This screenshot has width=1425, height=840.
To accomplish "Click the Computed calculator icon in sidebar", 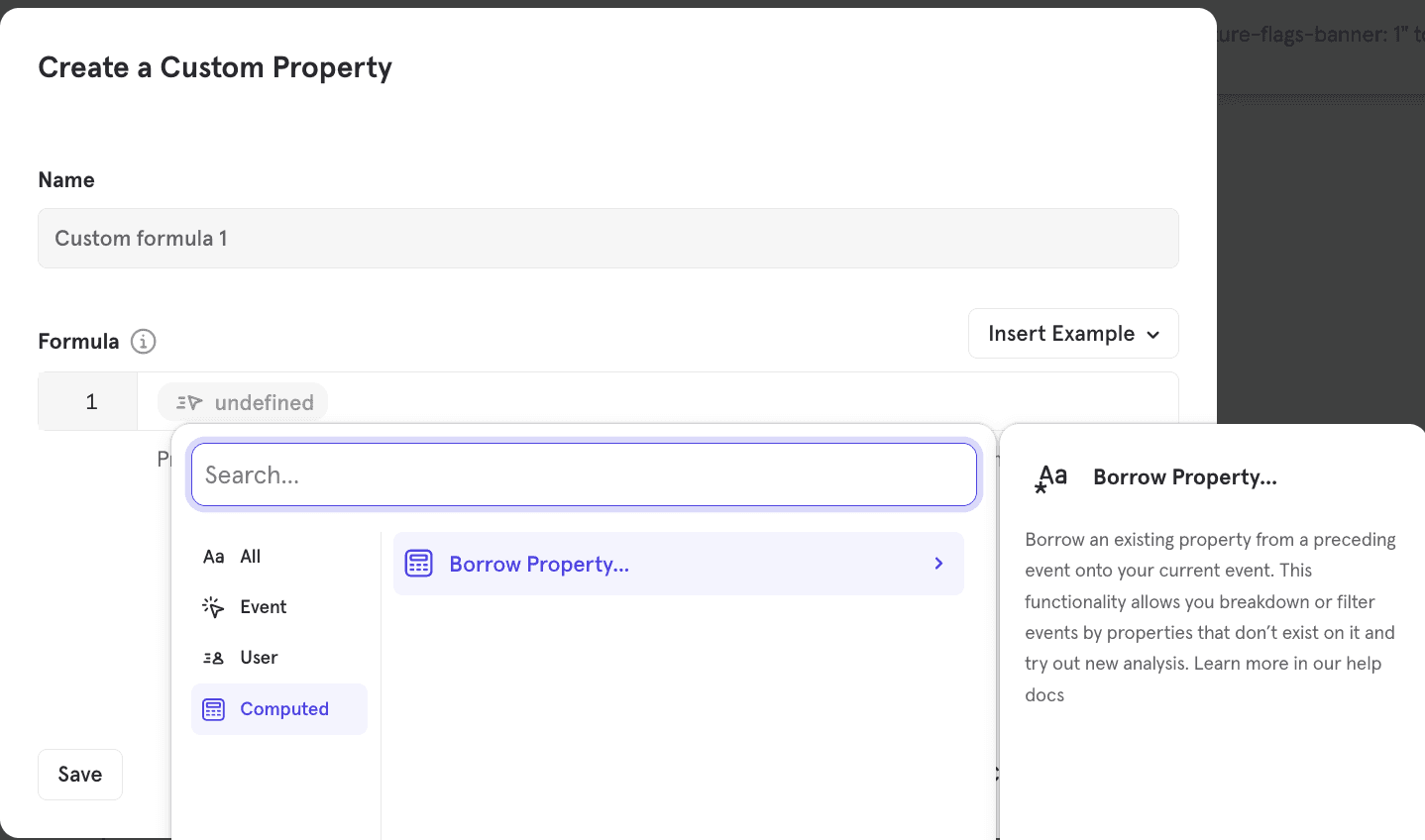I will pyautogui.click(x=213, y=709).
